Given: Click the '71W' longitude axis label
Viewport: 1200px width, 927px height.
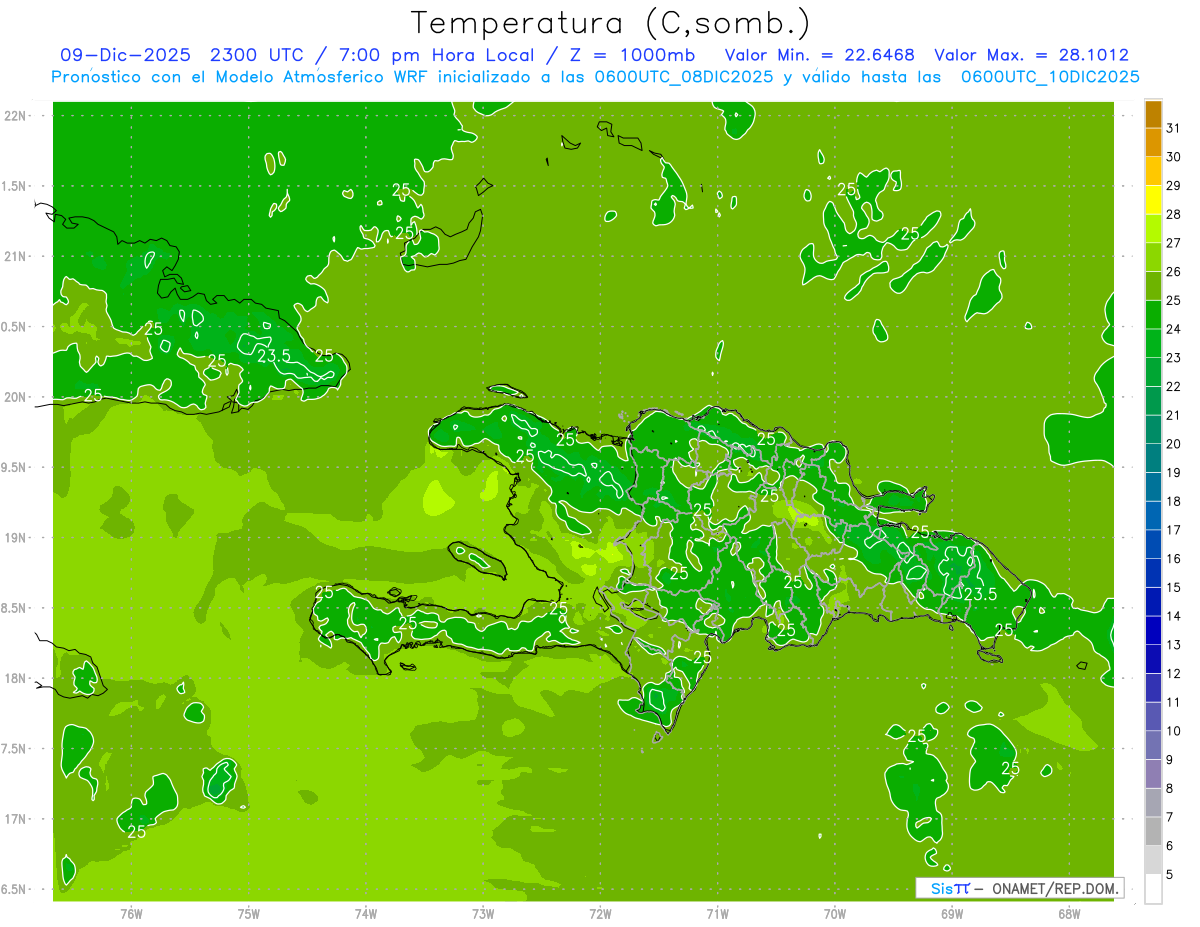Looking at the screenshot, I should [717, 914].
